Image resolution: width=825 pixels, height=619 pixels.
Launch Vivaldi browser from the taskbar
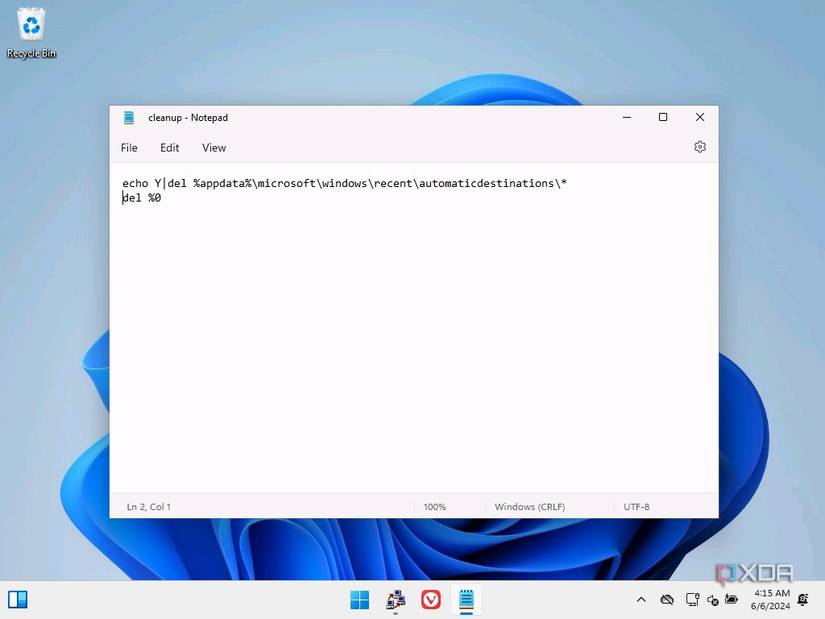coord(431,600)
